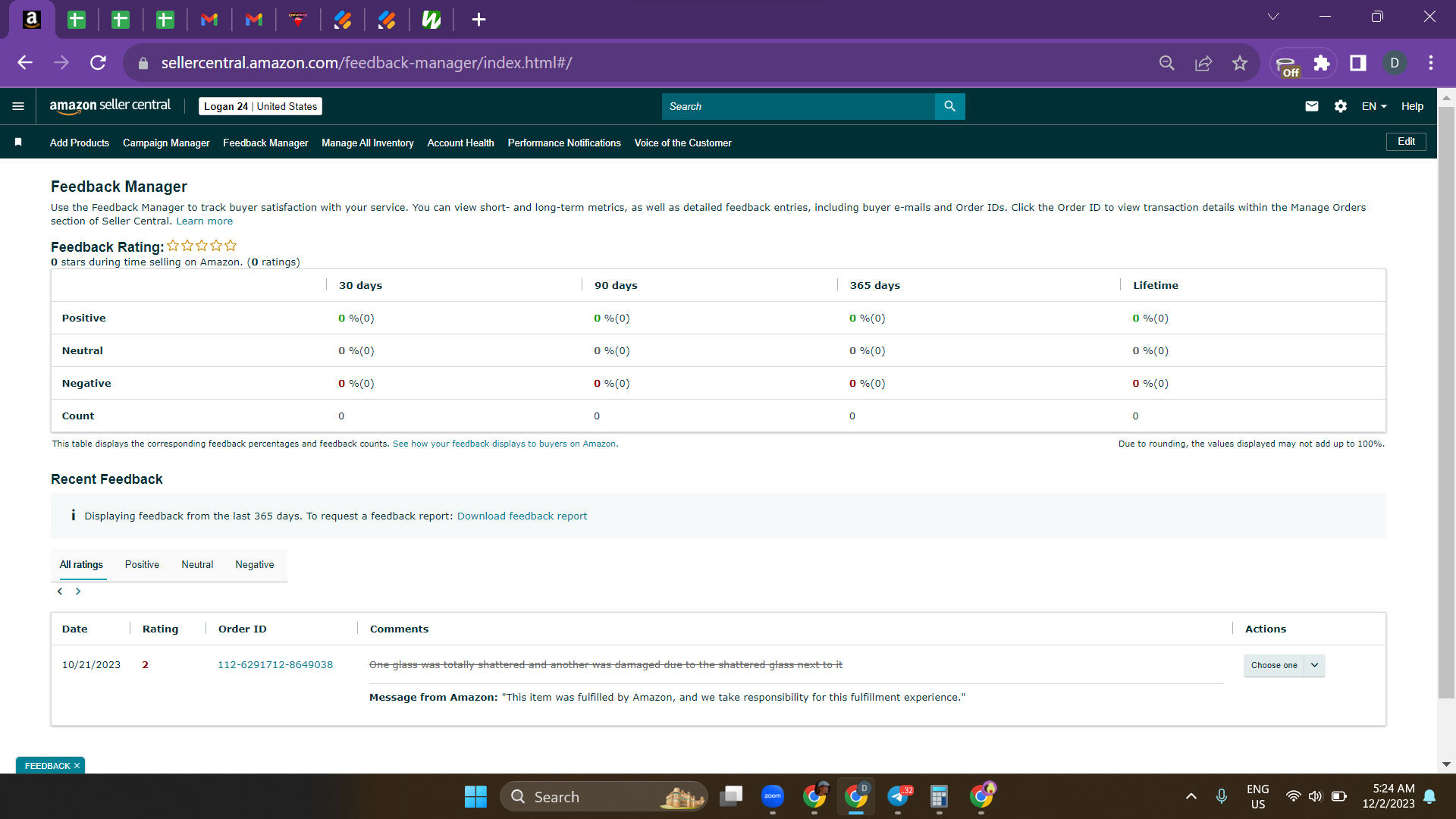Open the settings gear icon
This screenshot has height=819, width=1456.
click(x=1340, y=106)
